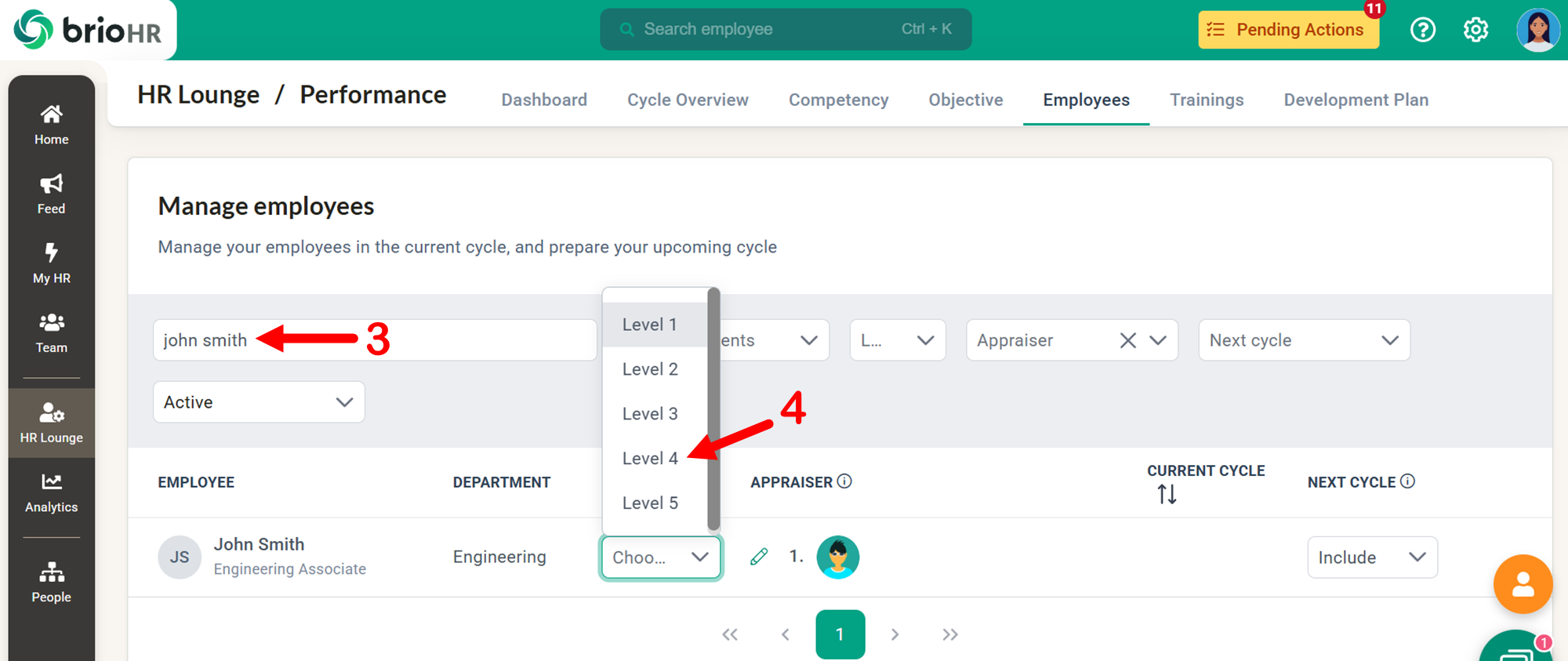This screenshot has width=1568, height=661.
Task: Click the Search employee field
Action: (785, 29)
